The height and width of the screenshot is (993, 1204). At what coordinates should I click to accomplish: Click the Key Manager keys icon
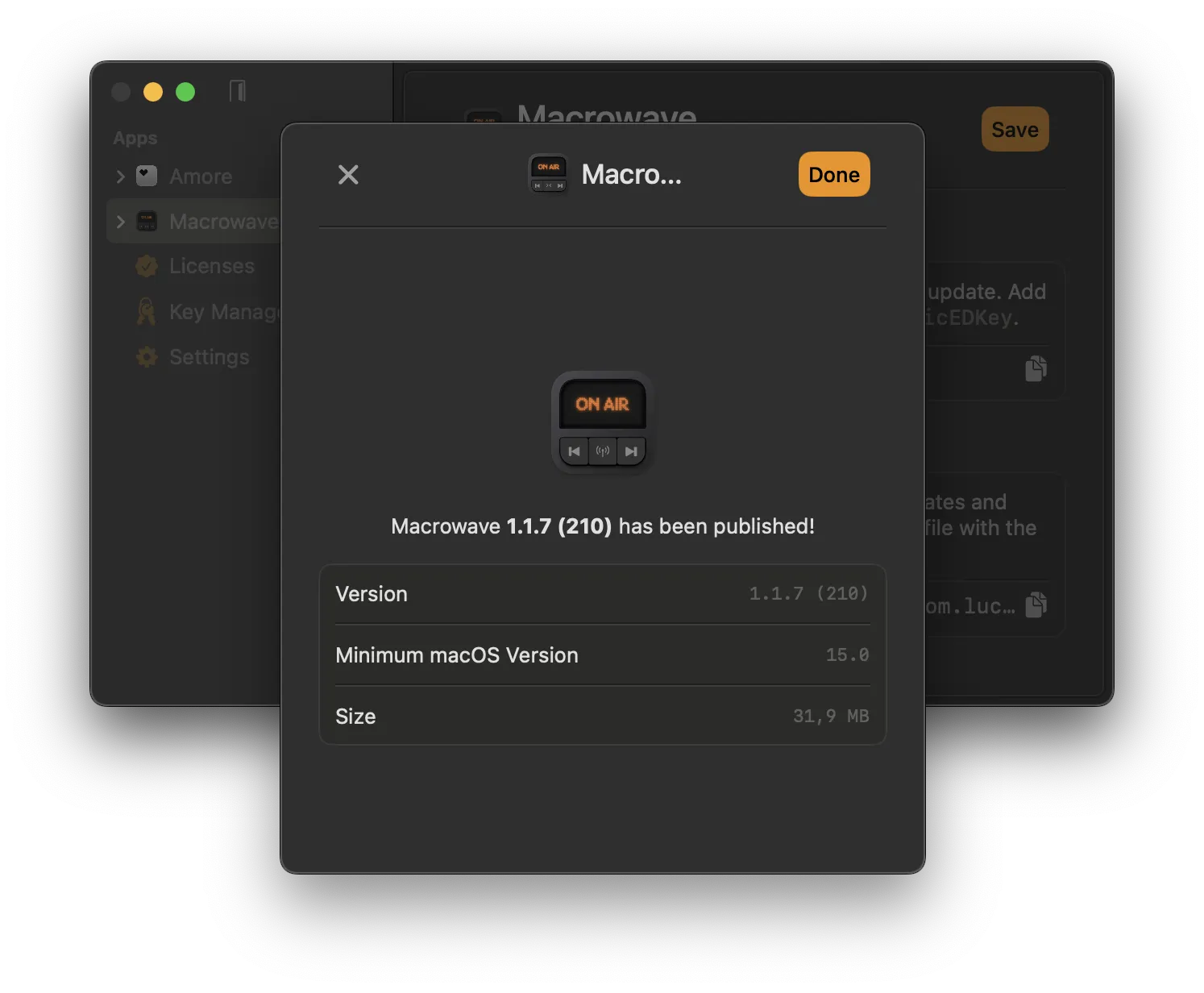[x=147, y=312]
